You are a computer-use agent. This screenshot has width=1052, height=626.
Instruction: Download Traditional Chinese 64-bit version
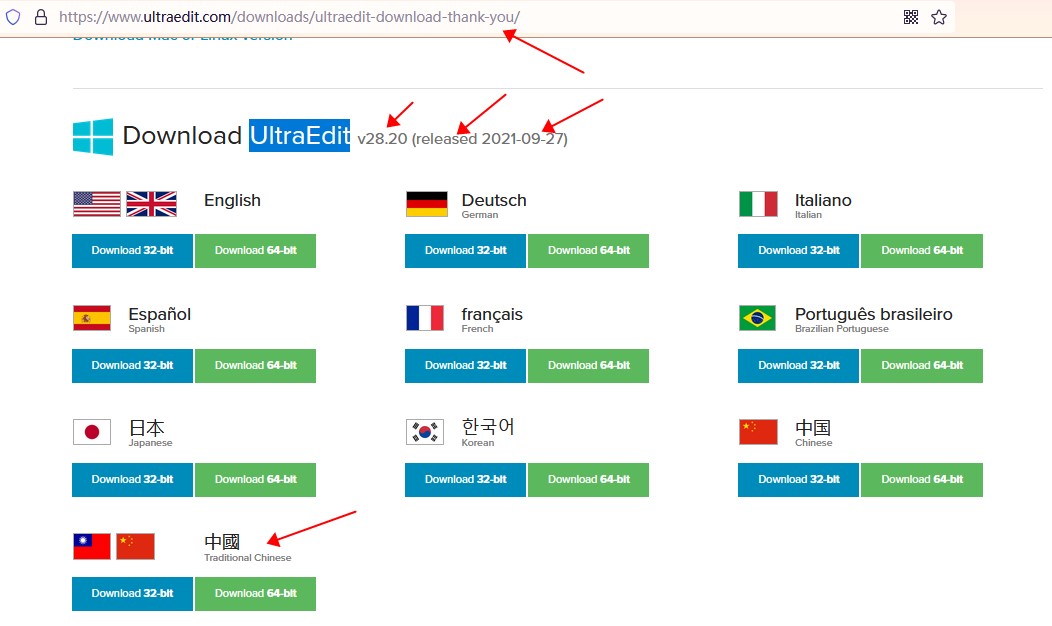[256, 594]
